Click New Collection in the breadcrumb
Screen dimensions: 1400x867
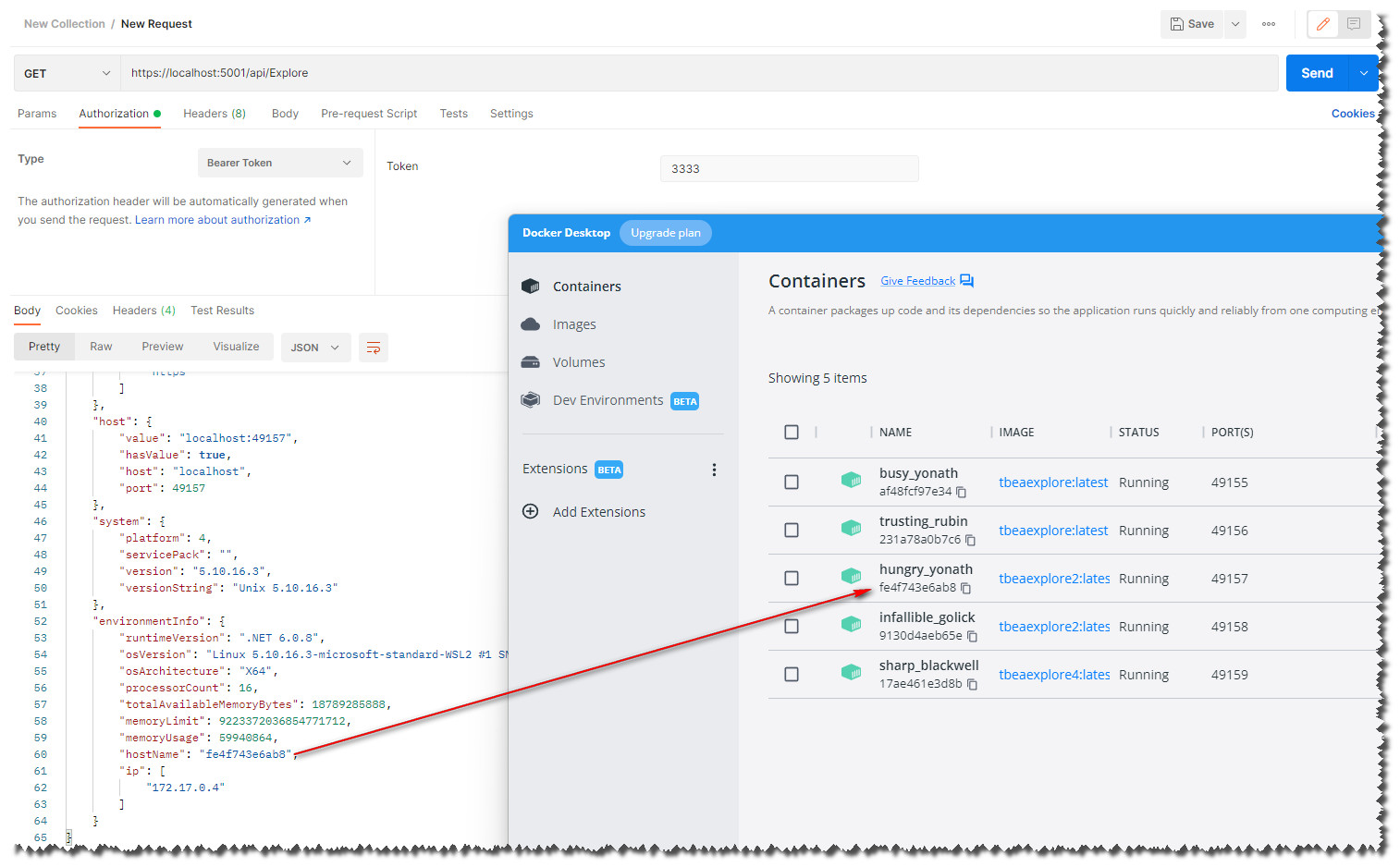coord(65,24)
